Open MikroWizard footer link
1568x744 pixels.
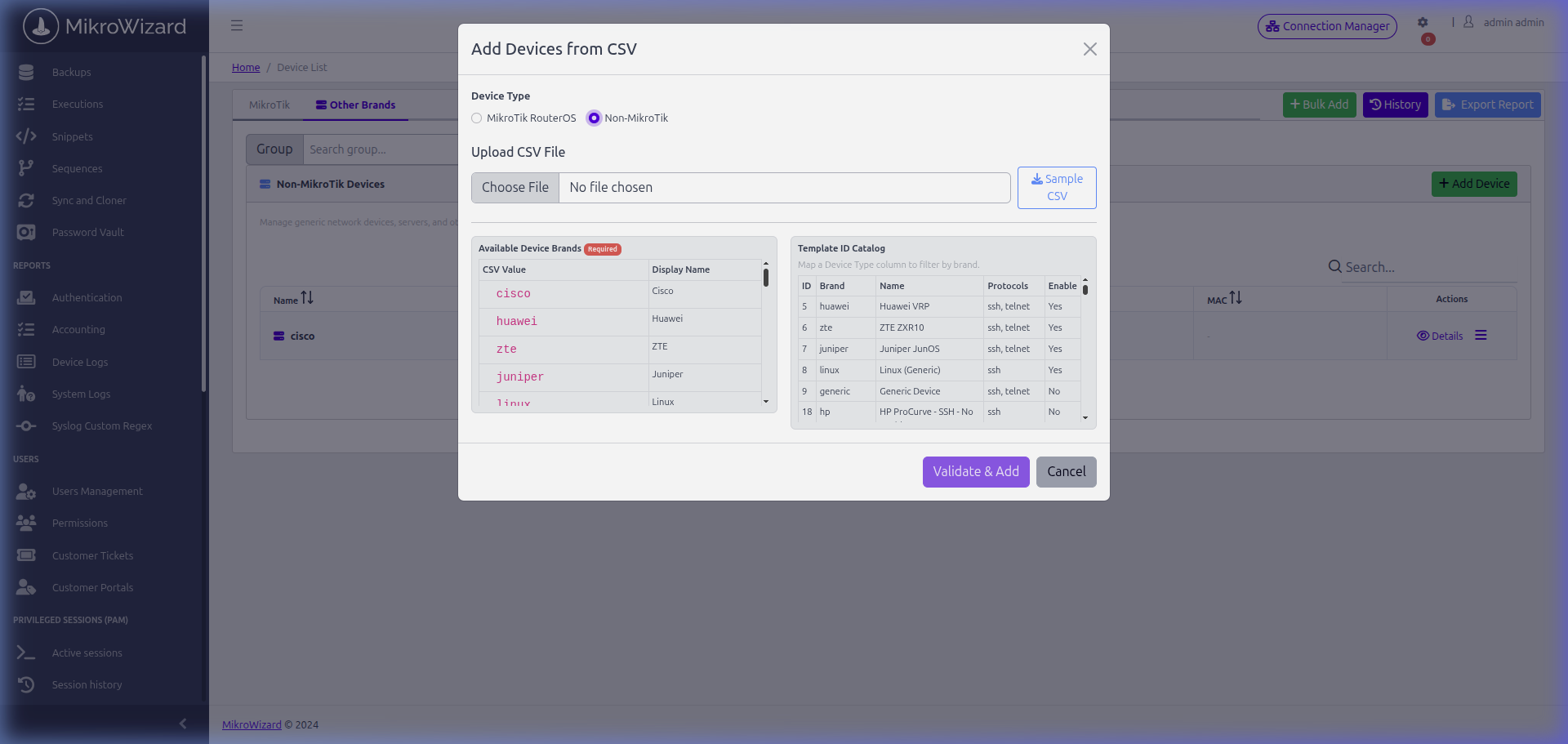(x=252, y=724)
